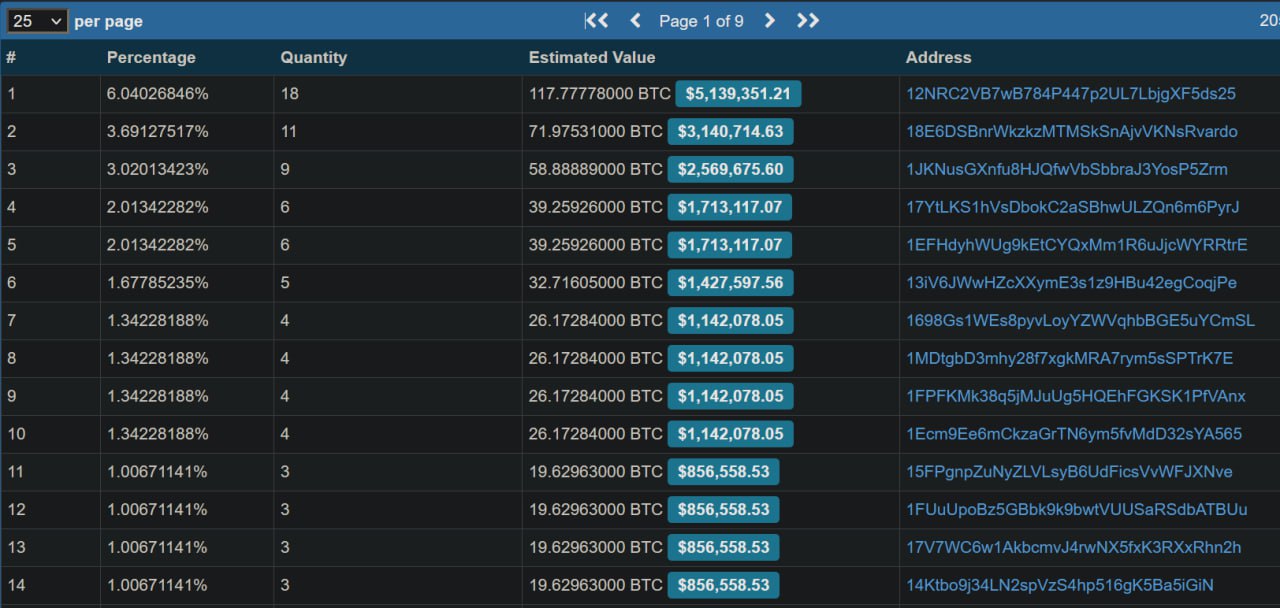Click the per page label

point(108,21)
